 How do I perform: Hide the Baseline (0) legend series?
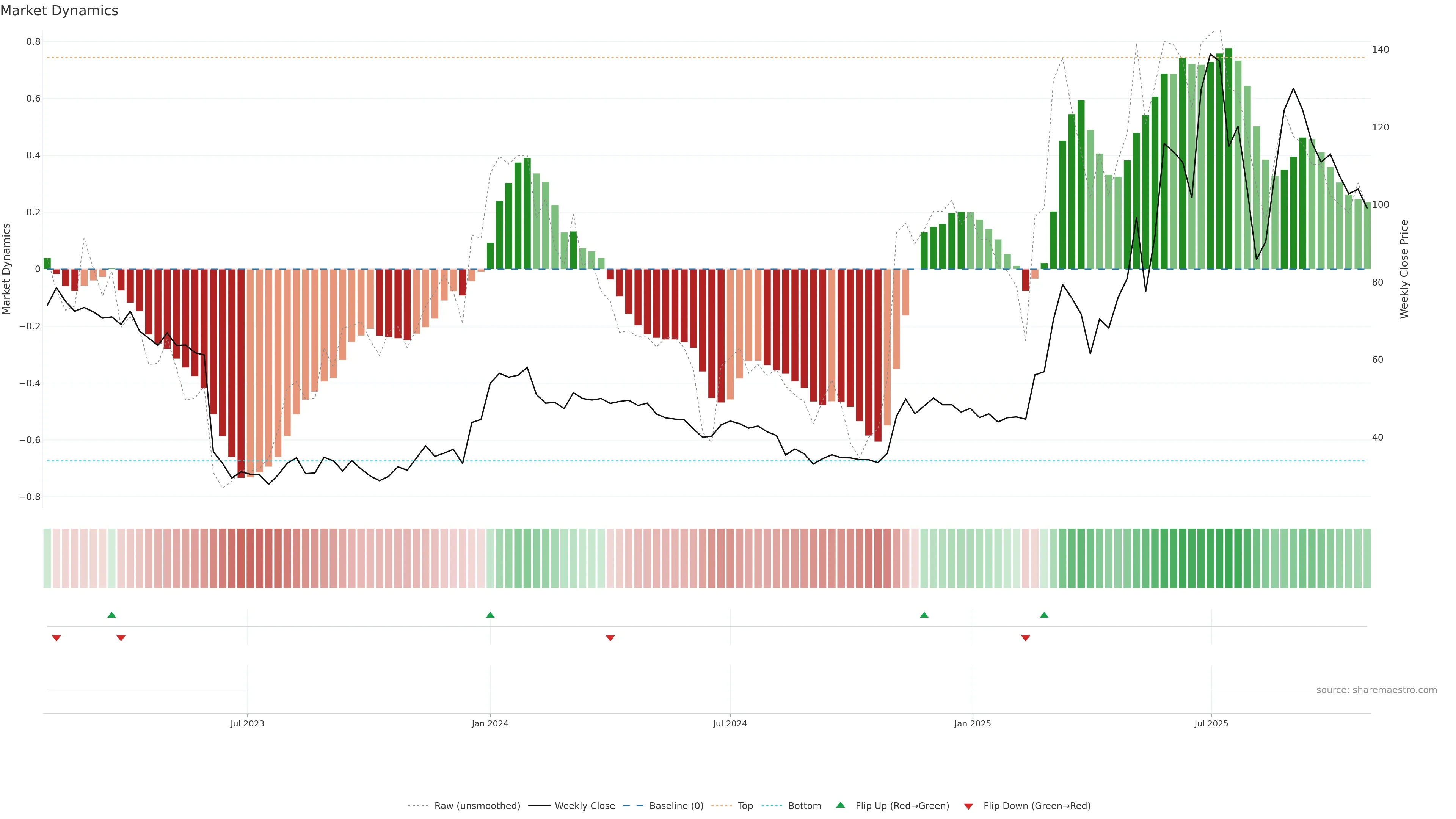tap(676, 806)
